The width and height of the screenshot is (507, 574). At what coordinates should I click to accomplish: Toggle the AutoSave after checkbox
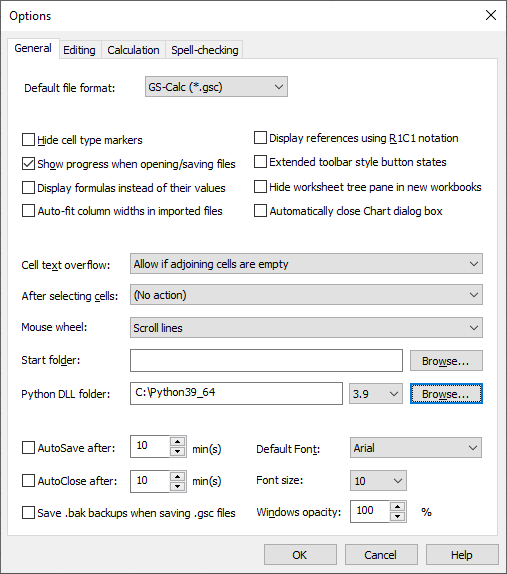click(28, 448)
